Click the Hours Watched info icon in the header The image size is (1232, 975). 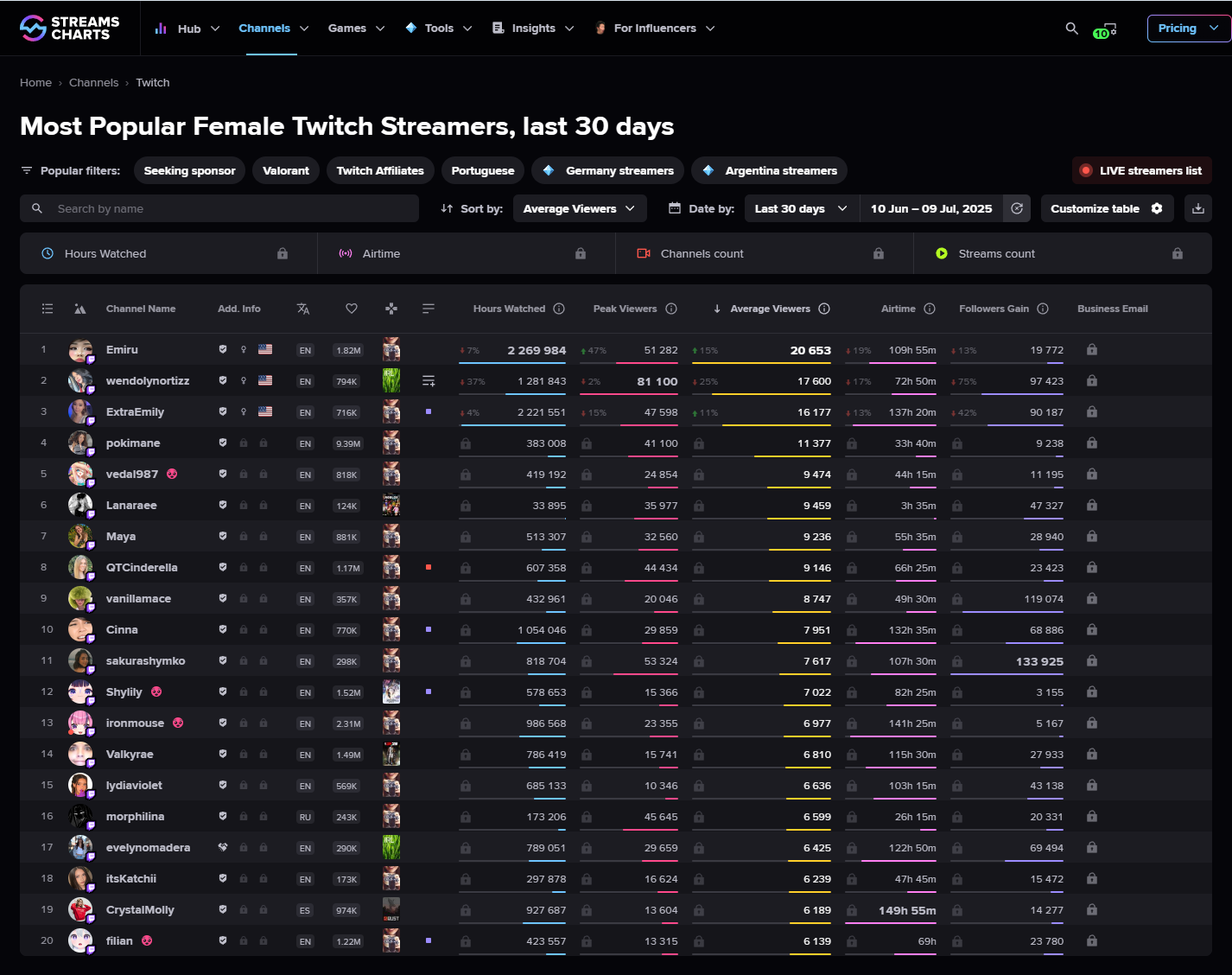(x=559, y=309)
